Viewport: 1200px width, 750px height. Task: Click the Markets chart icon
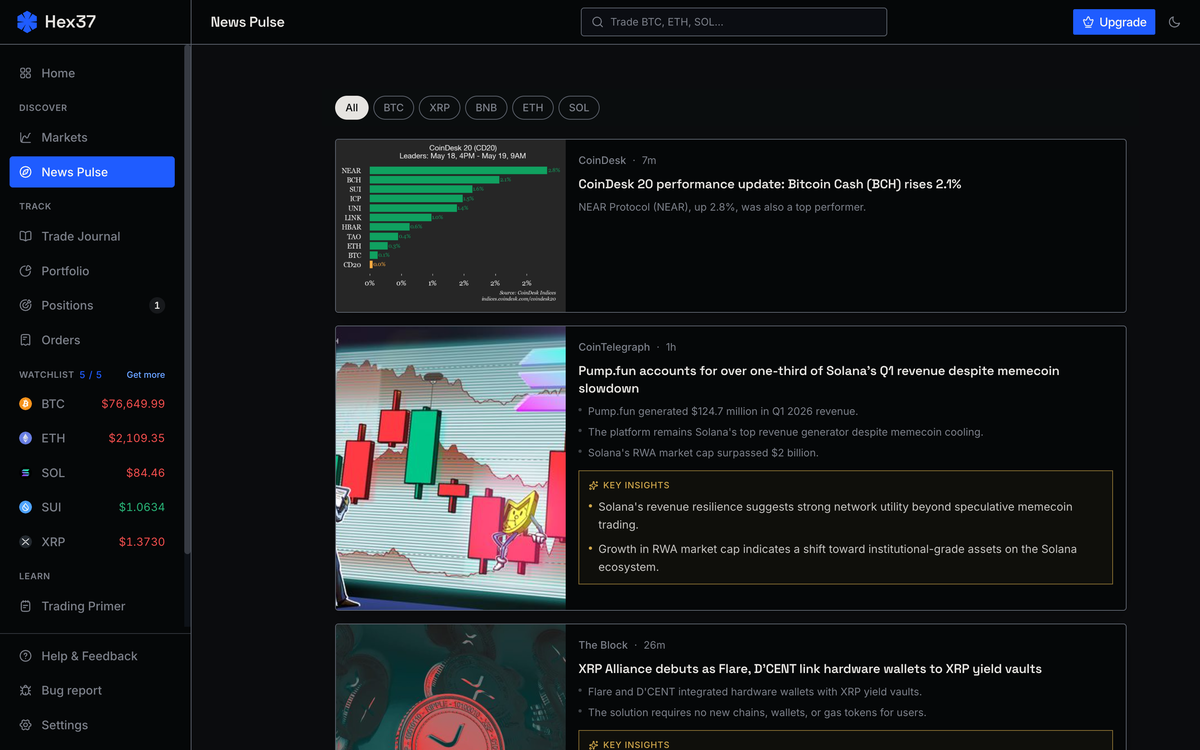tap(26, 137)
